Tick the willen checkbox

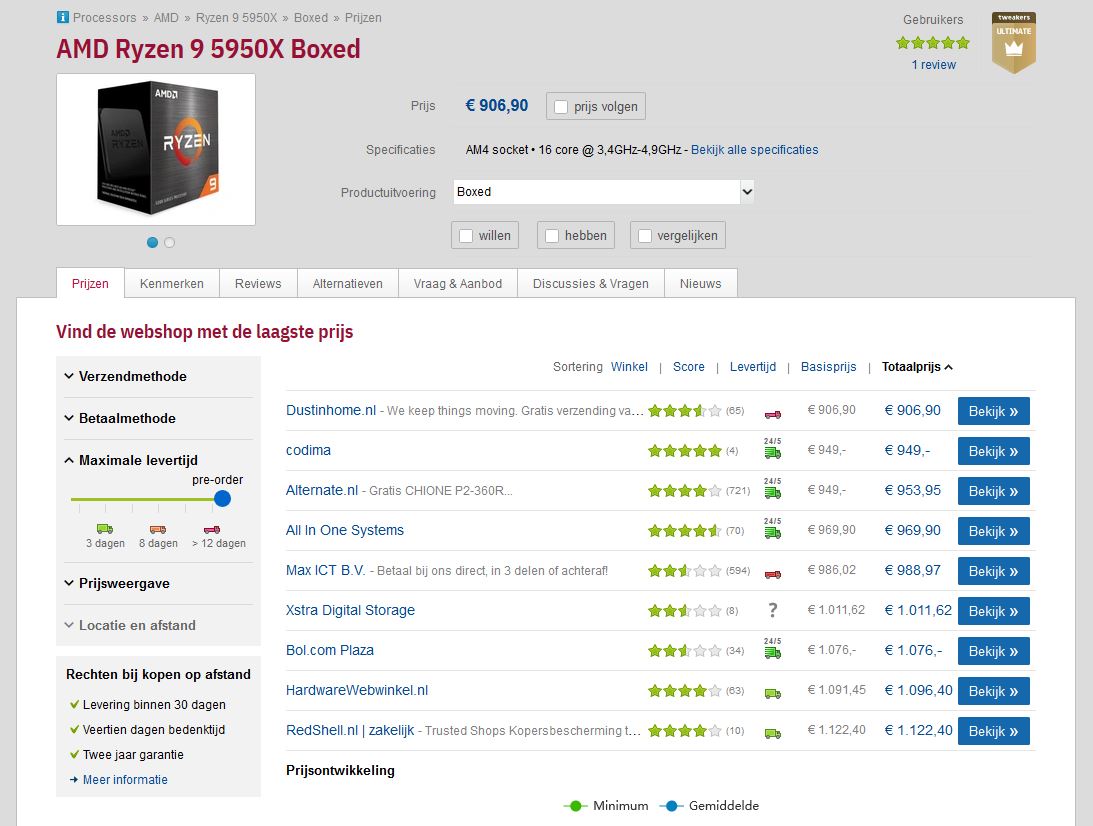click(466, 236)
